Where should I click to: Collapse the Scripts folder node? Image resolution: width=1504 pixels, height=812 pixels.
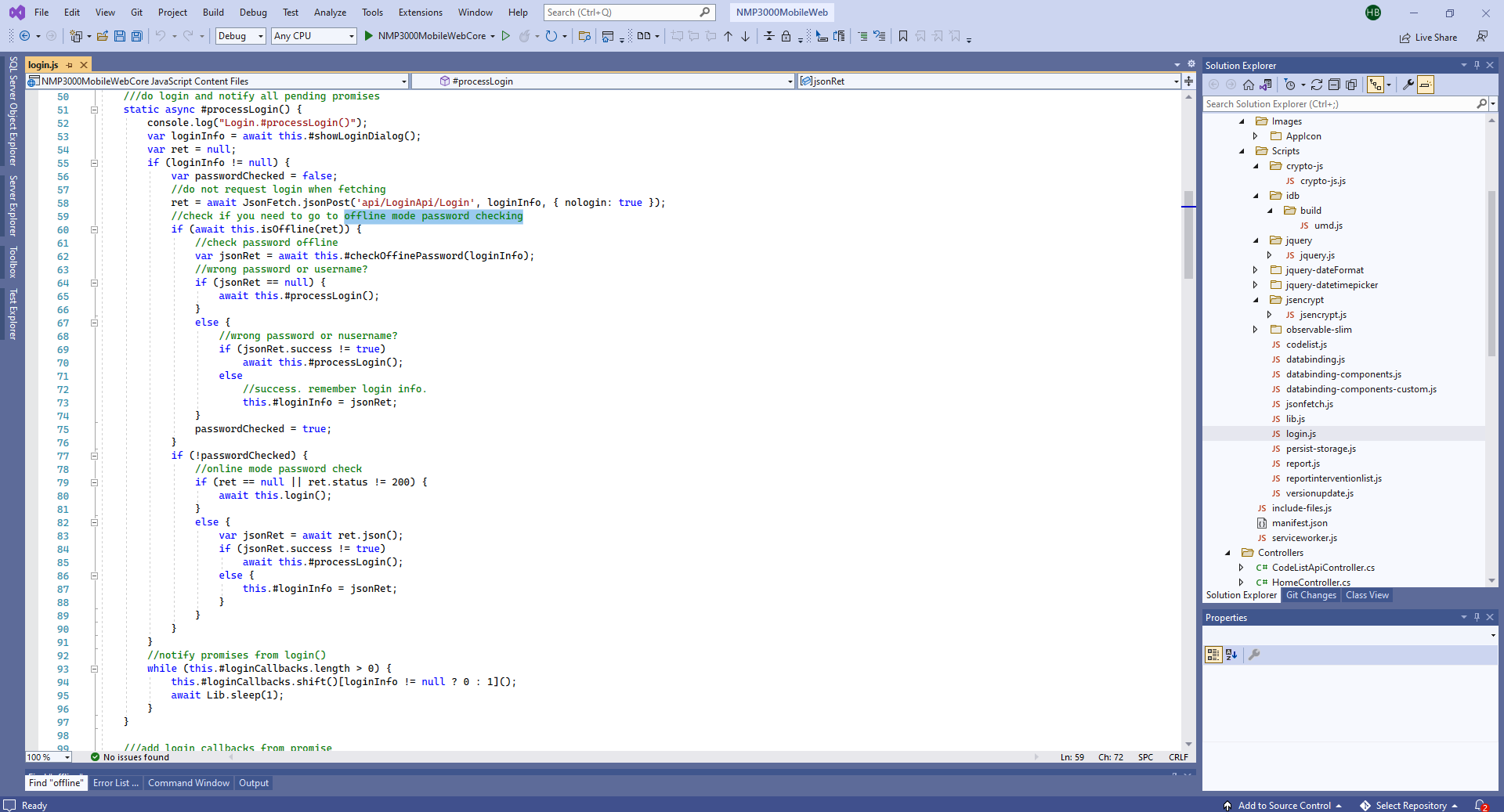click(1242, 151)
